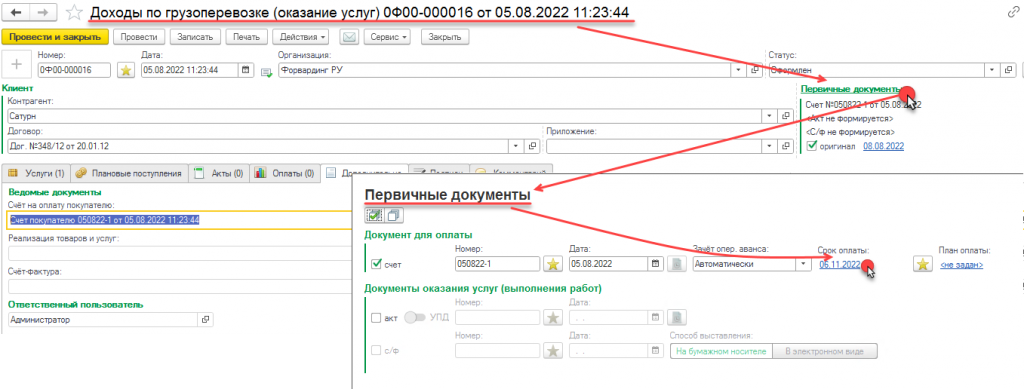Add document to favorites with title star
This screenshot has height=389, width=1024.
pyautogui.click(x=74, y=13)
